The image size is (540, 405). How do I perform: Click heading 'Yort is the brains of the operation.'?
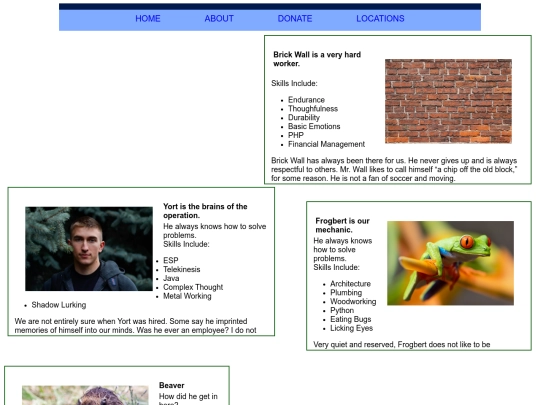tap(205, 211)
